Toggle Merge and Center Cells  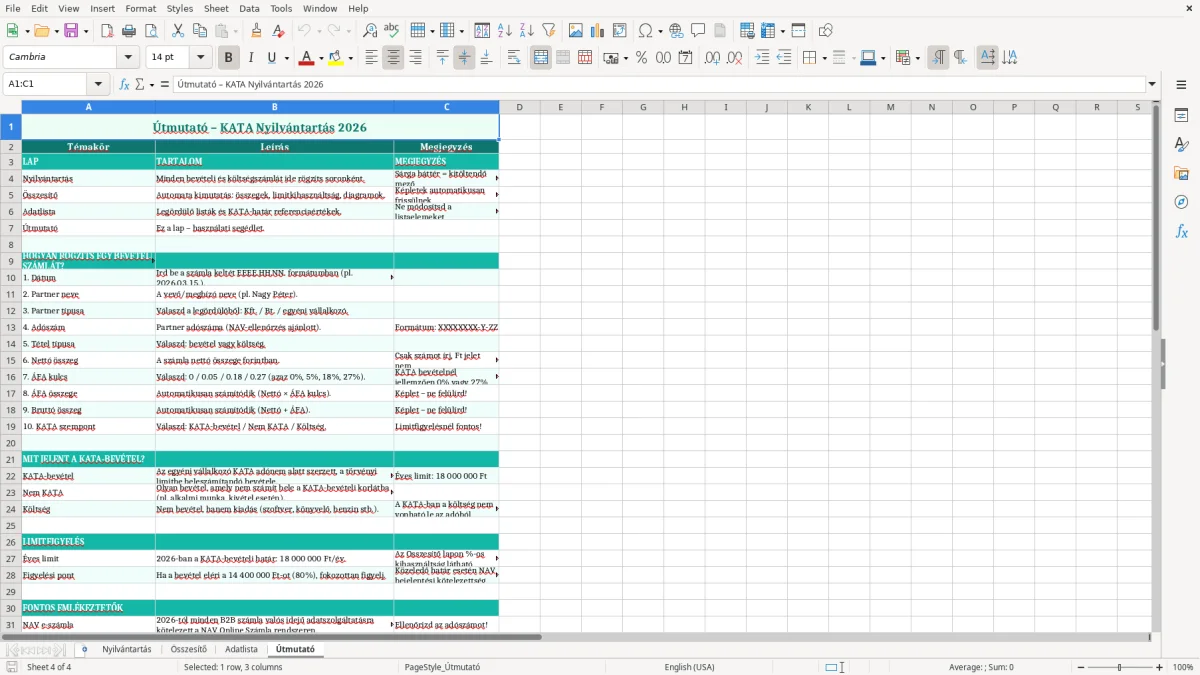541,58
